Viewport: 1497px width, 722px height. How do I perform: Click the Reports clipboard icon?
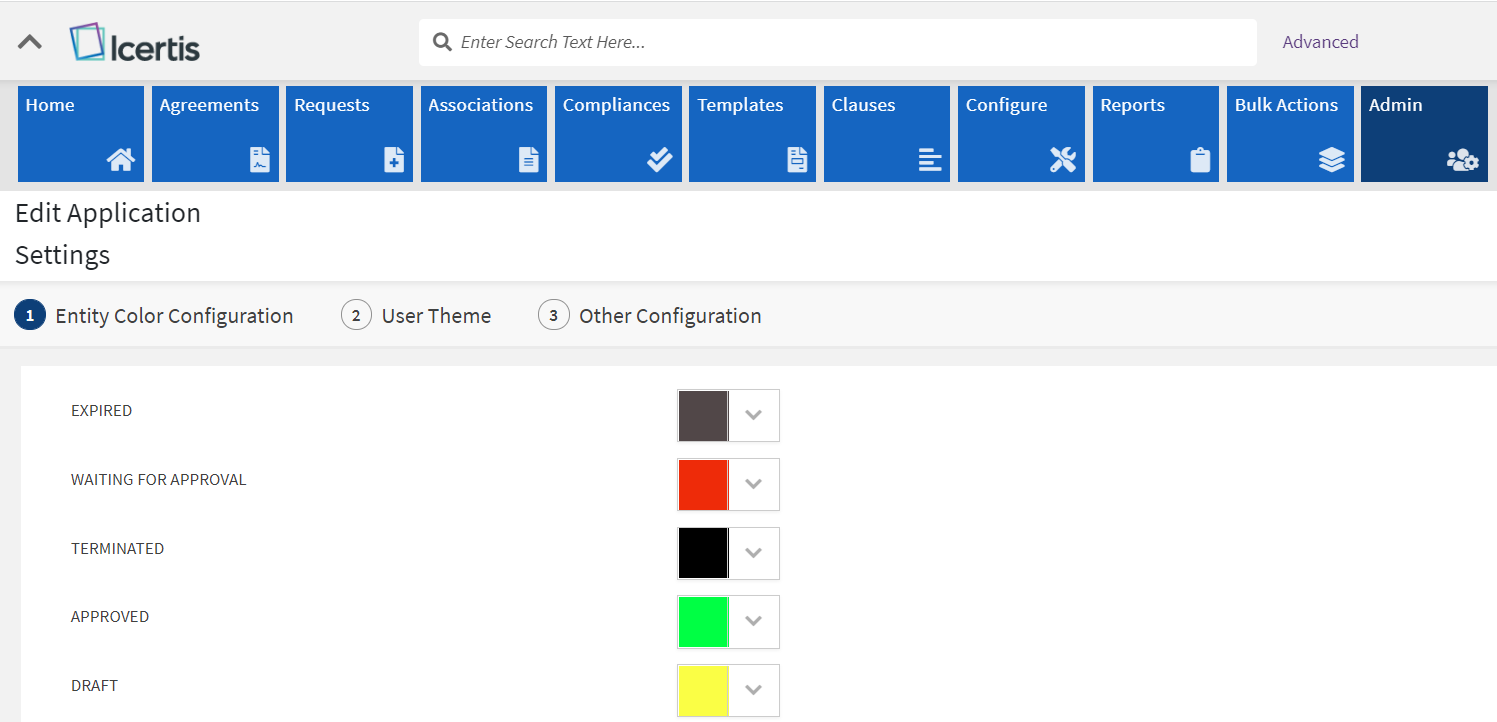point(1200,160)
